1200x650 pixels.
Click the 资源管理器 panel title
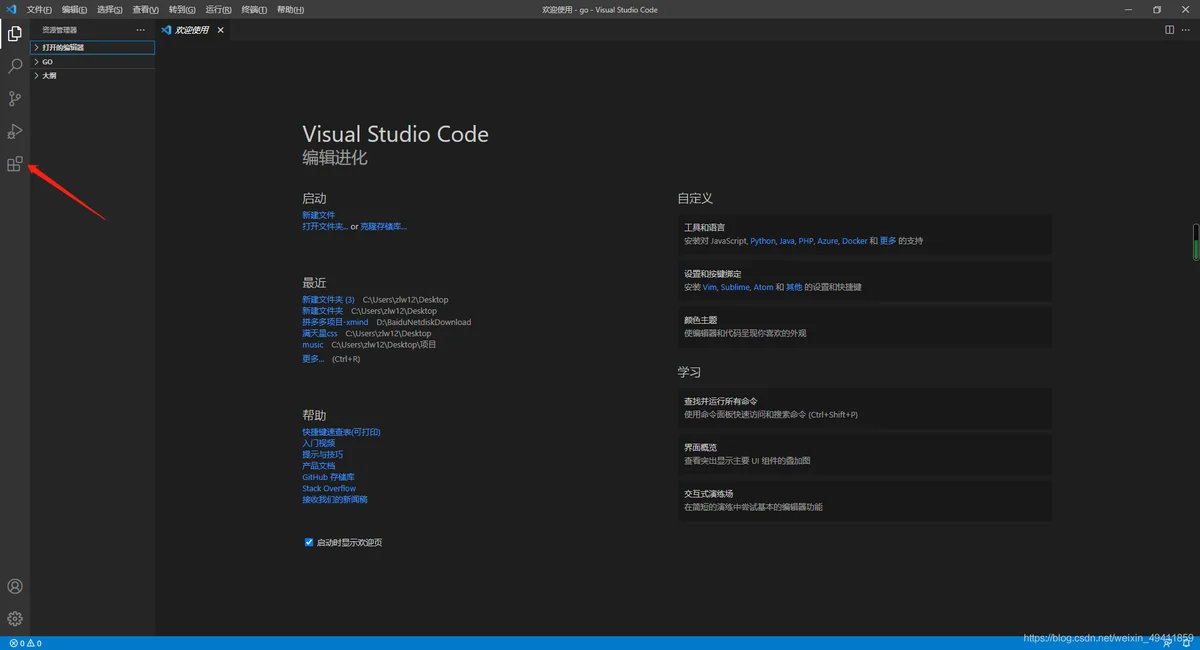pos(59,30)
